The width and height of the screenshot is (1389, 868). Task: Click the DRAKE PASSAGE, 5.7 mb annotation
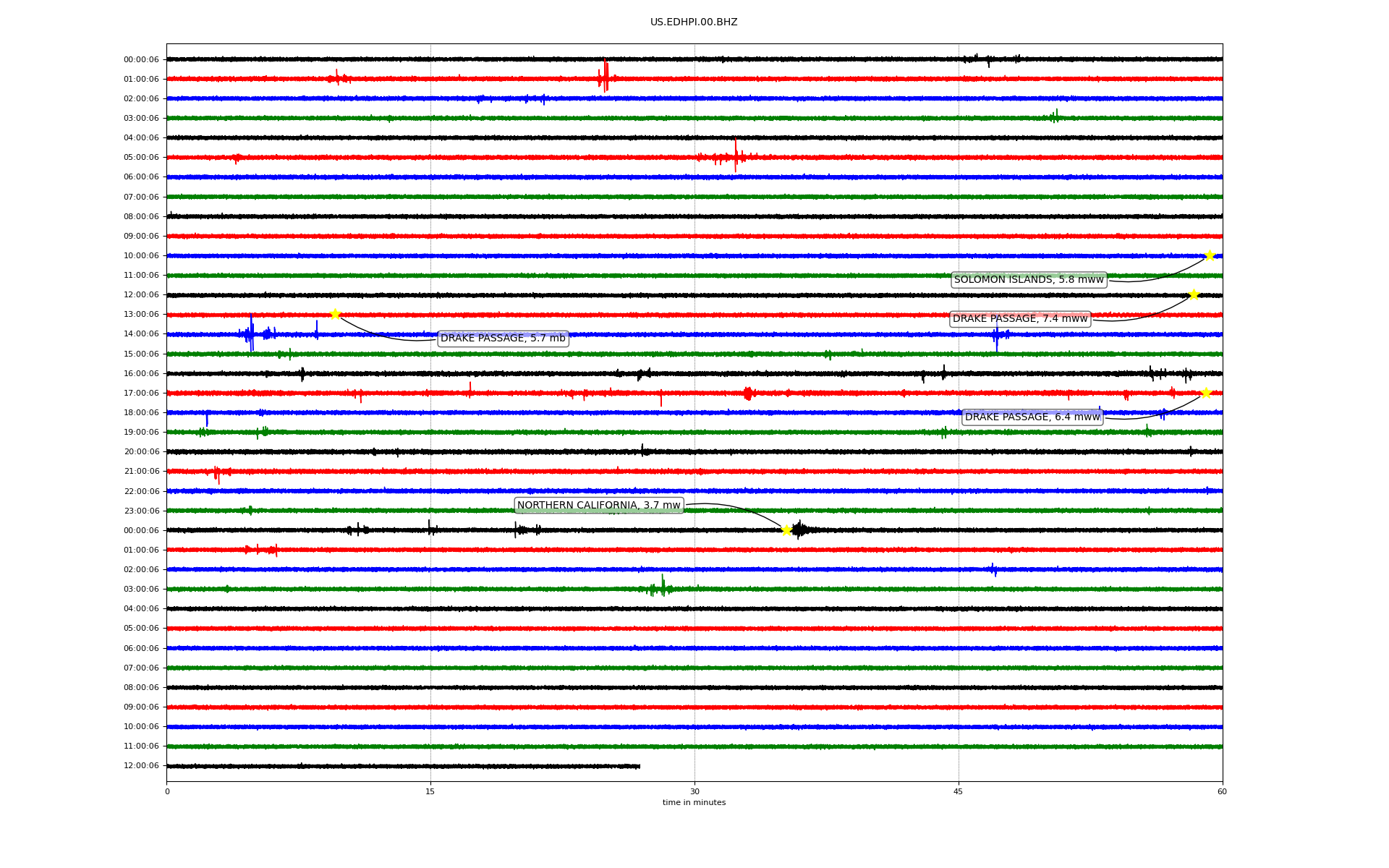coord(503,339)
